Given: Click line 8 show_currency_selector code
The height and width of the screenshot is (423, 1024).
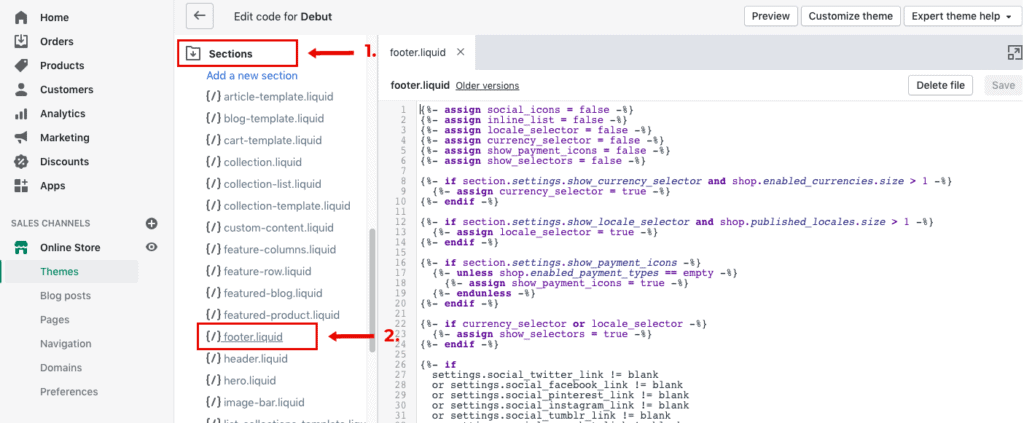Looking at the screenshot, I should point(686,180).
